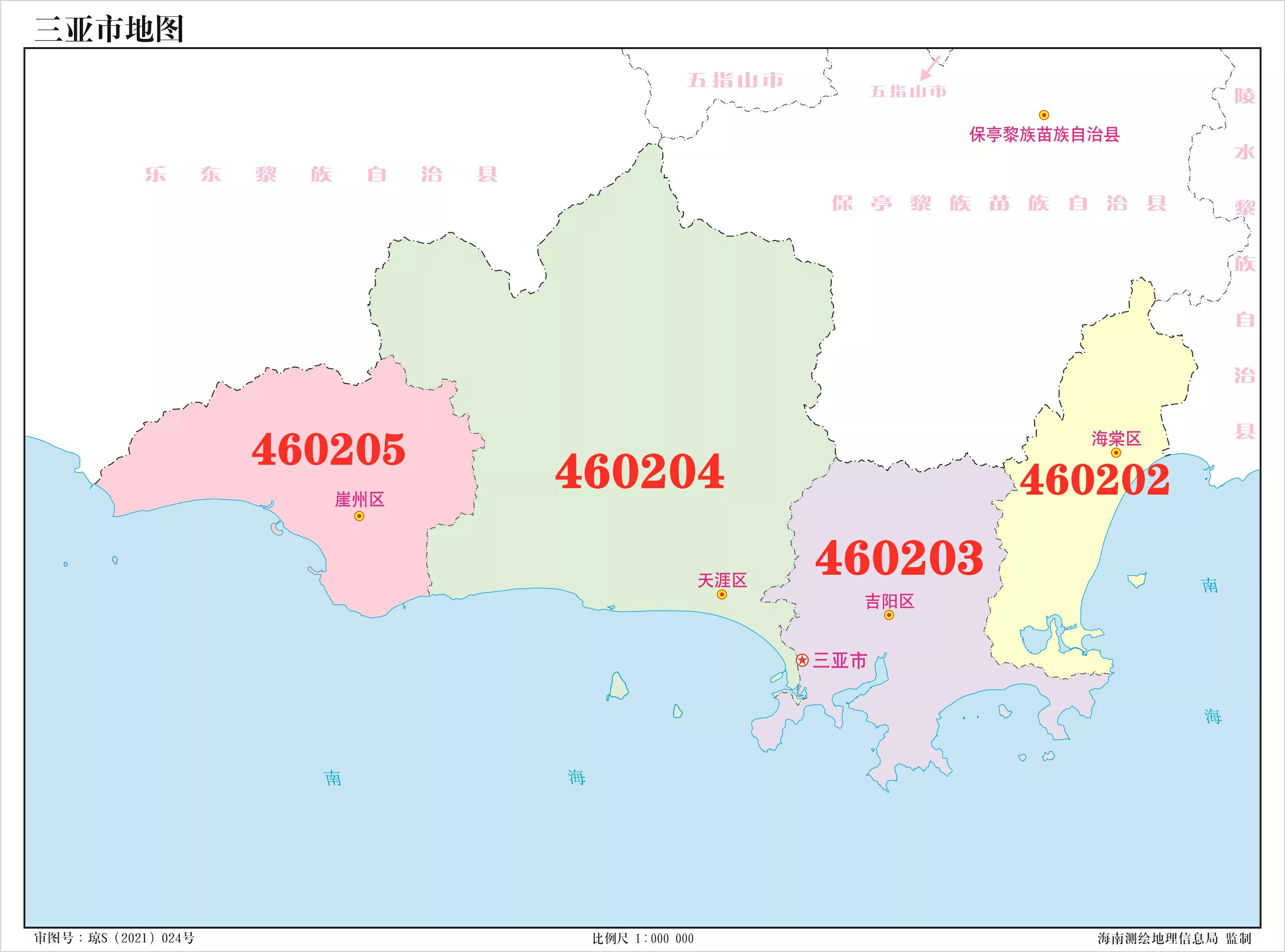The height and width of the screenshot is (952, 1285).
Task: Select the code label 460203
Action: [x=899, y=558]
